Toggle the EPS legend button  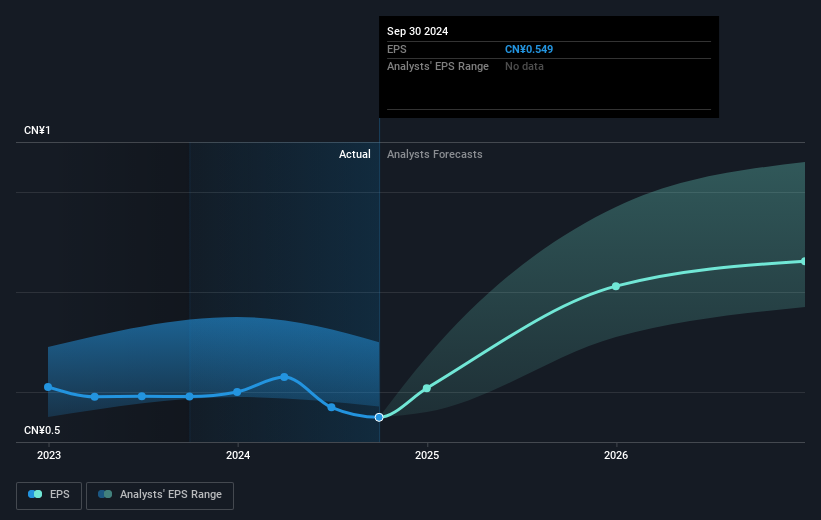point(49,495)
